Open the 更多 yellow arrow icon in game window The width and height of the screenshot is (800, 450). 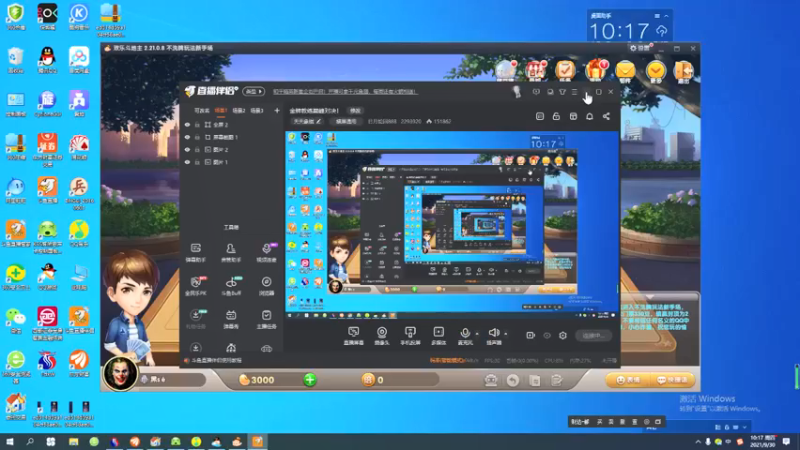pos(655,70)
